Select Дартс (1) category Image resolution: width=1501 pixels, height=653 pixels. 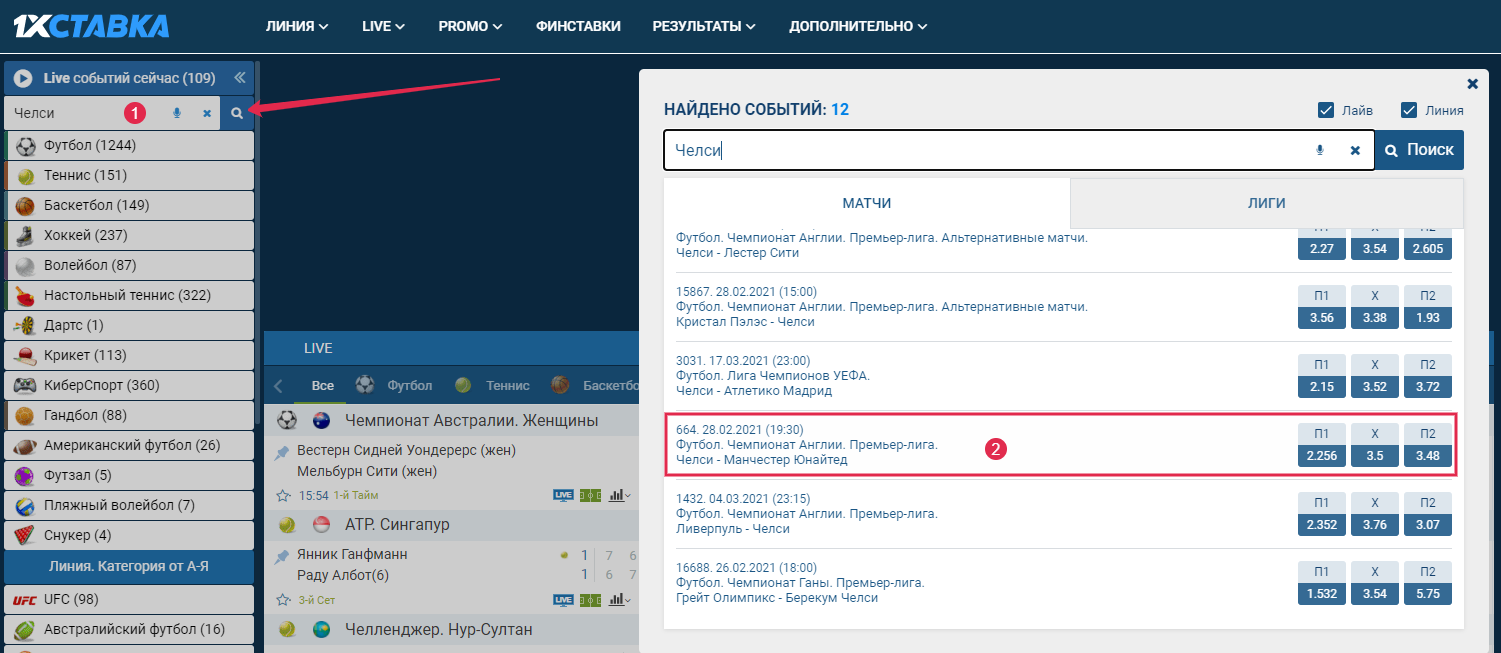click(129, 325)
